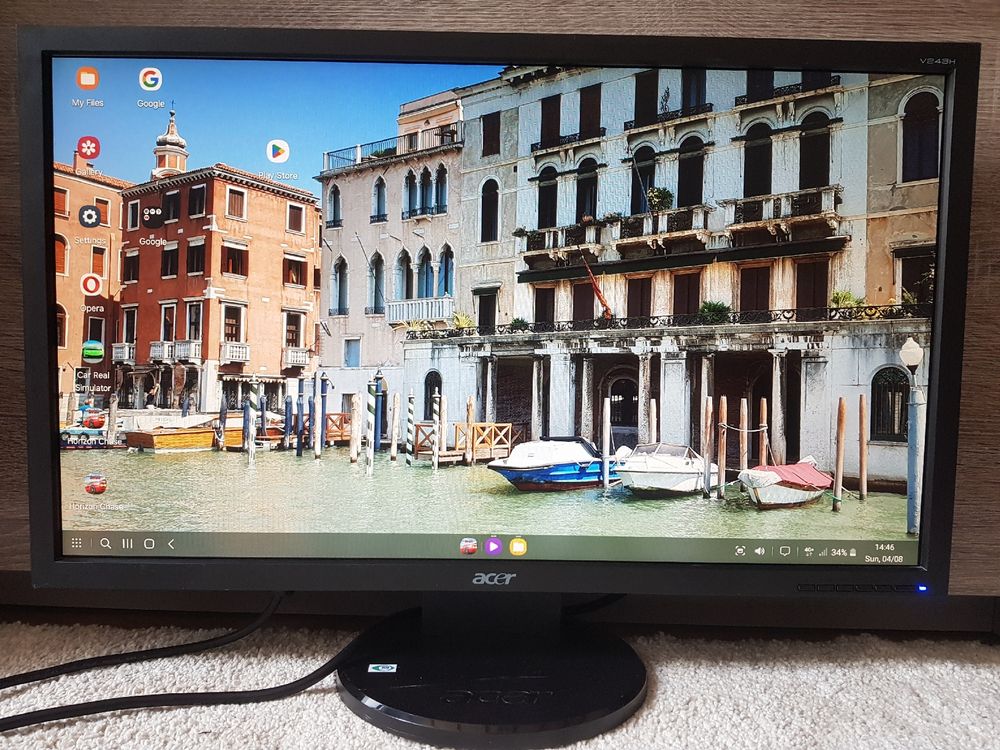This screenshot has height=750, width=1000.
Task: Open the volume slider via the speaker icon
Action: [760, 548]
